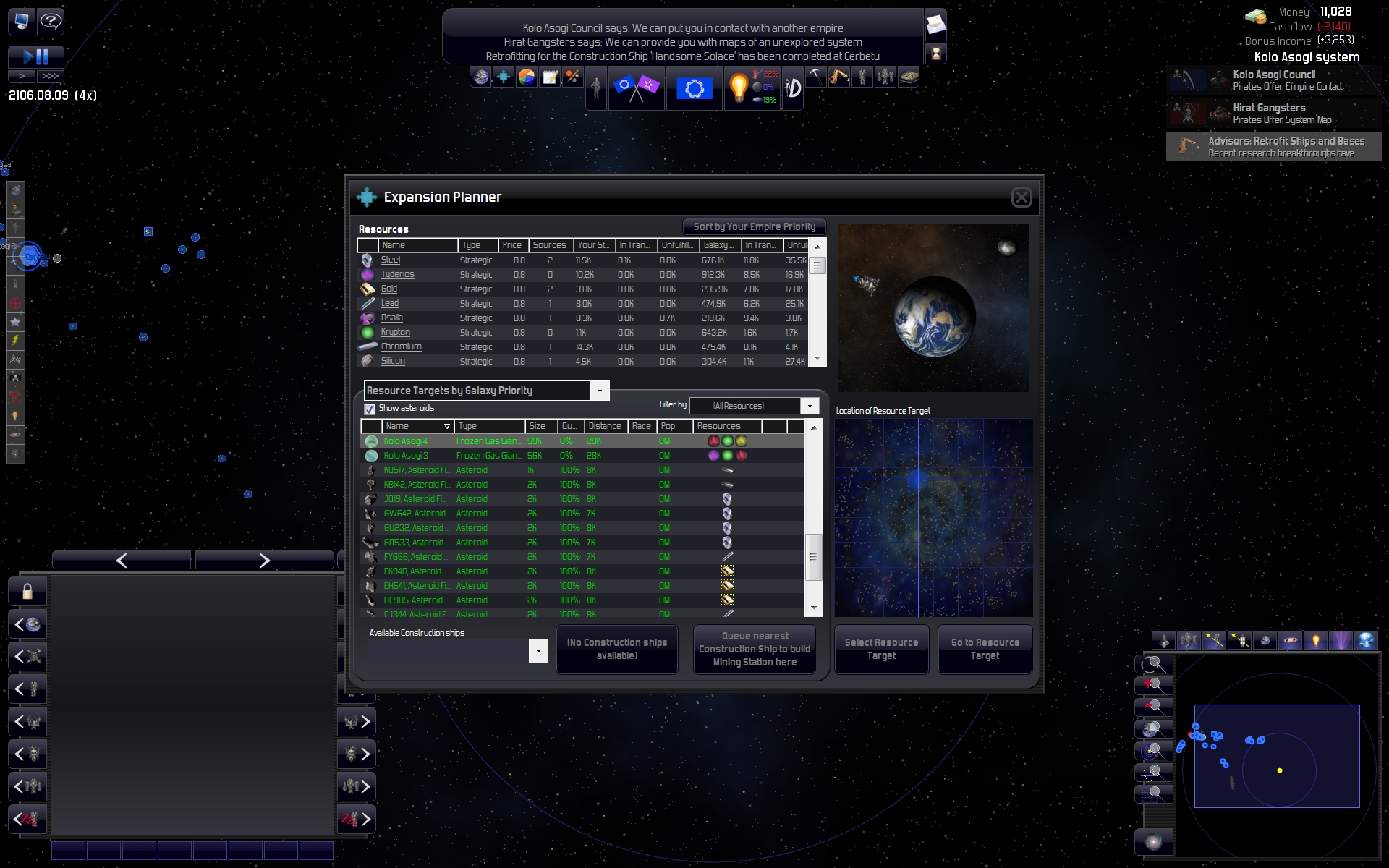
Task: Open the diplomacy crossed flags icon
Action: click(x=637, y=88)
